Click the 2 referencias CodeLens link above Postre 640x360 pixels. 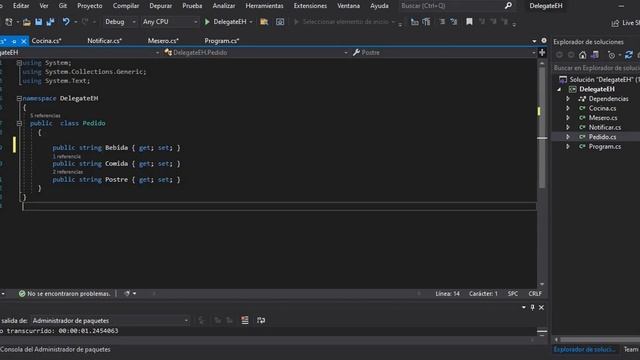tap(67, 172)
